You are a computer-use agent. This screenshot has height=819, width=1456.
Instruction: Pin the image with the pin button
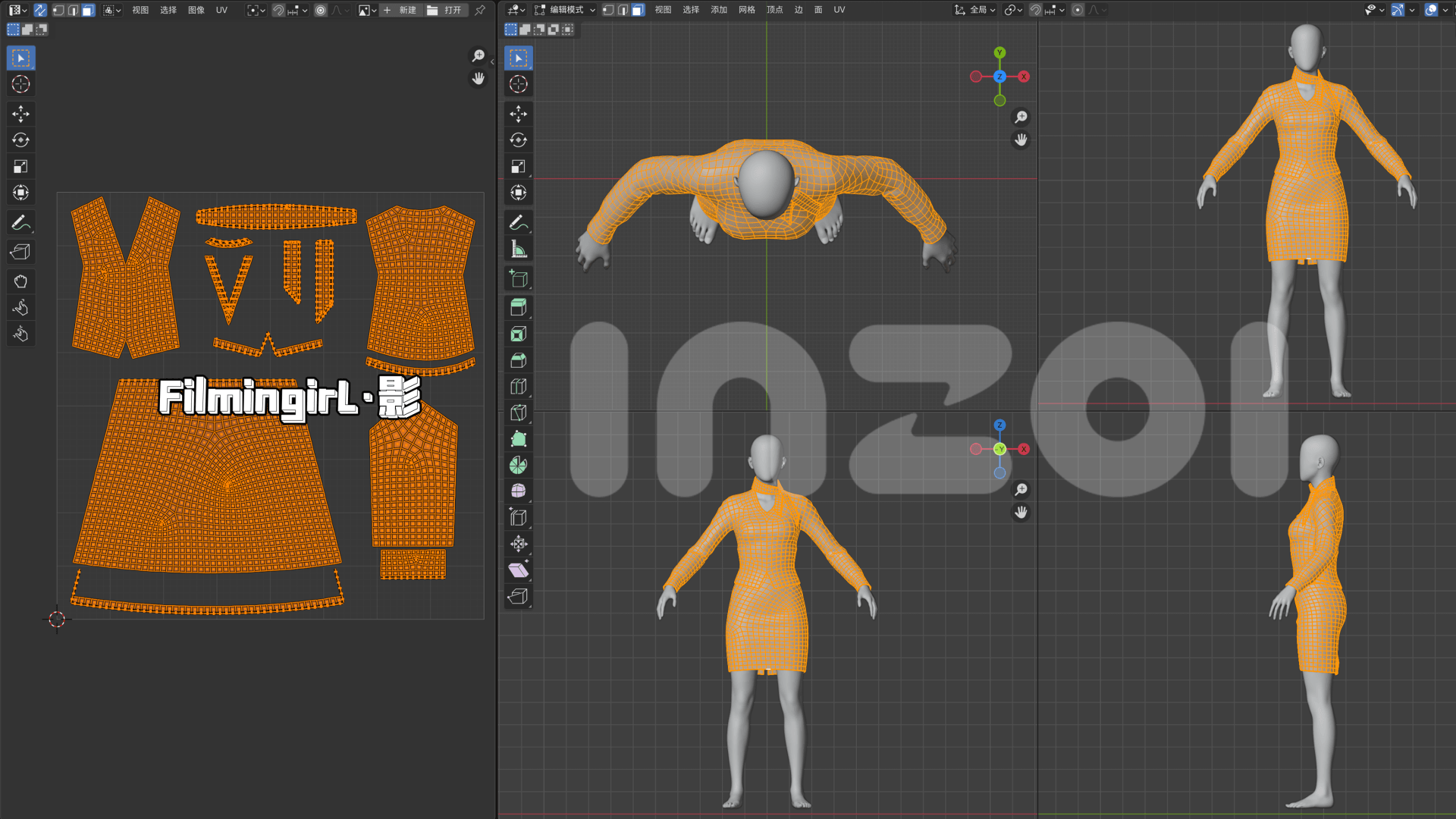[x=479, y=10]
